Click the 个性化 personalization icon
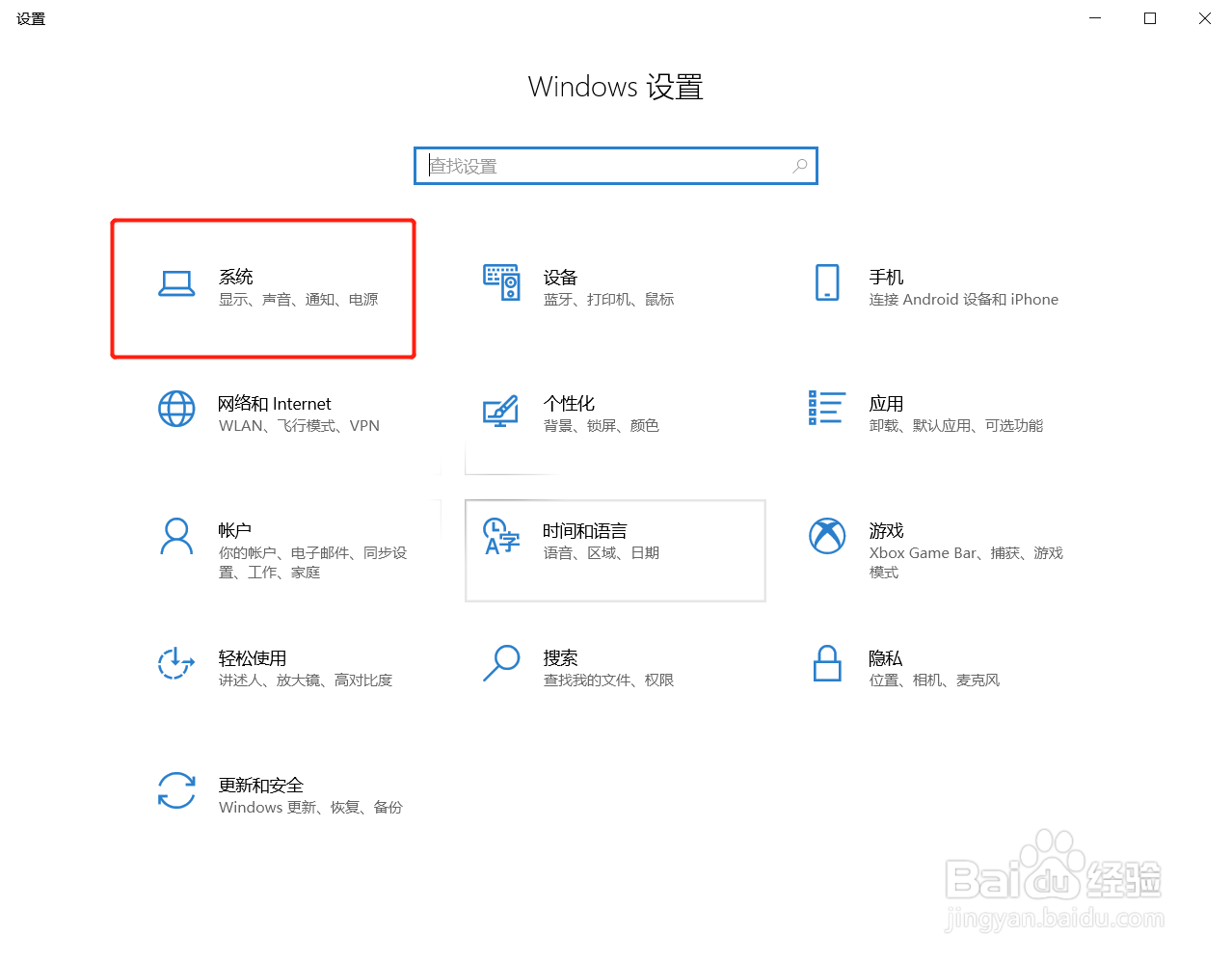This screenshot has width=1232, height=961. tap(501, 409)
